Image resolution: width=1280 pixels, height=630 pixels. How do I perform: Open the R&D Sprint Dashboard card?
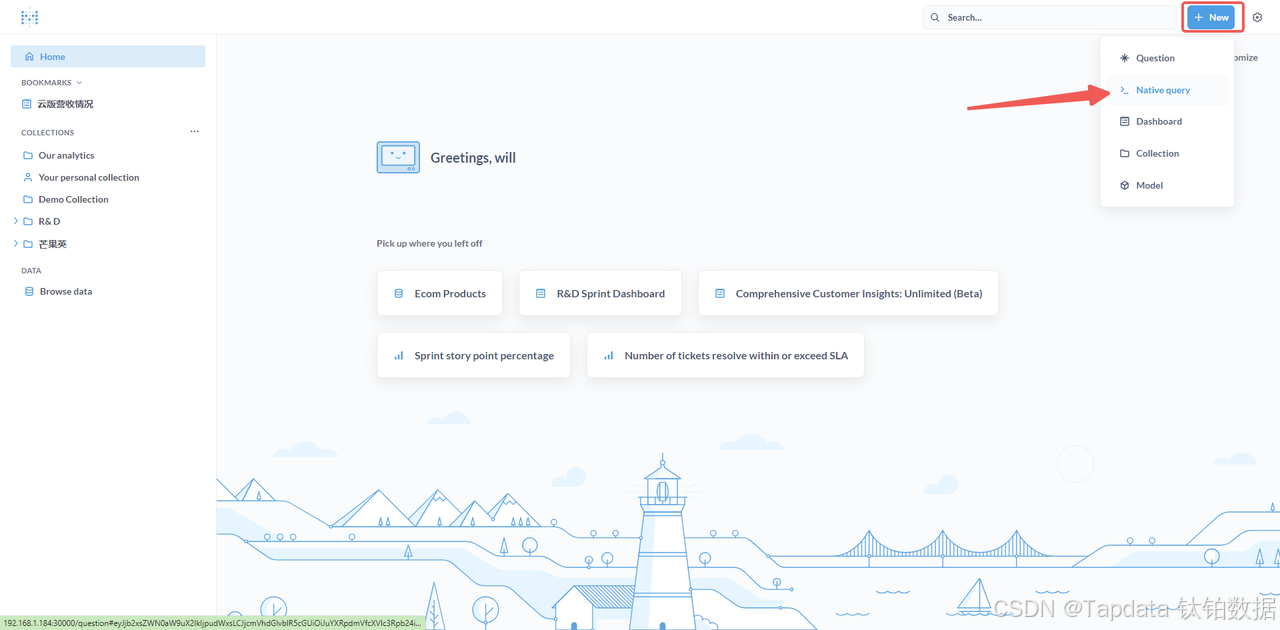coord(600,294)
